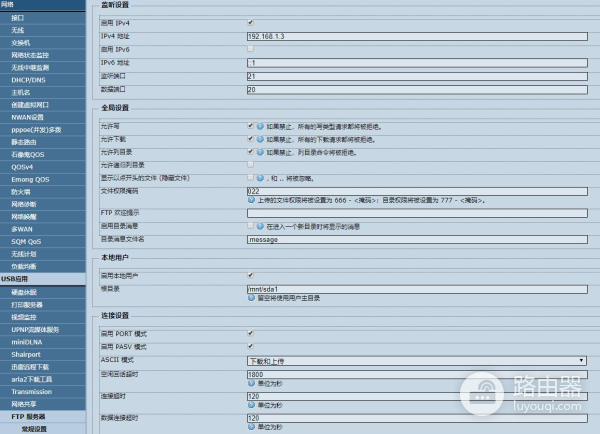Click the 根目录 field showing /mnt/sda1
Image resolution: width=600 pixels, height=434 pixels.
coord(417,289)
